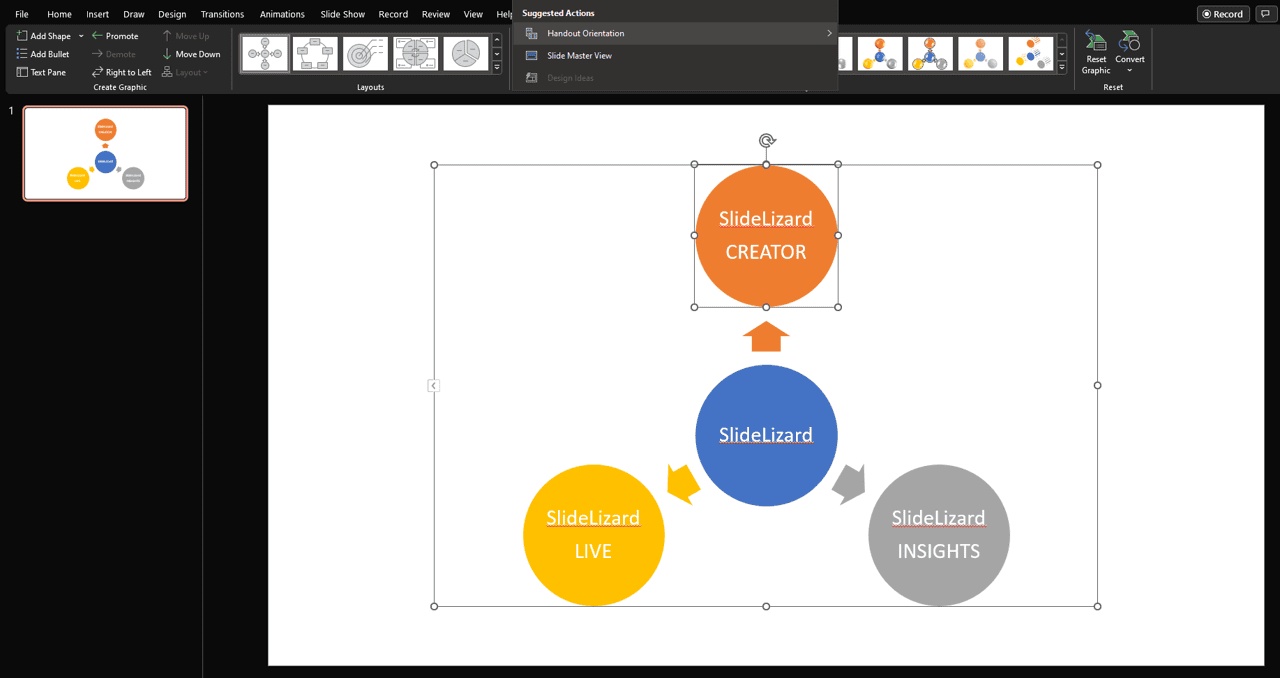Screen dimensions: 1280x678
Task: Expand the Layouts gallery more button
Action: pyautogui.click(x=497, y=68)
